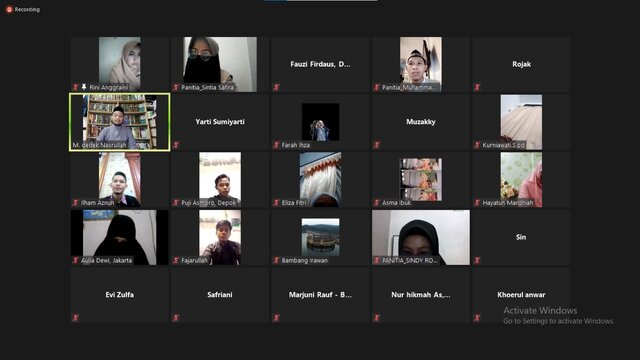Click the red Recording indicator icon

click(9, 9)
